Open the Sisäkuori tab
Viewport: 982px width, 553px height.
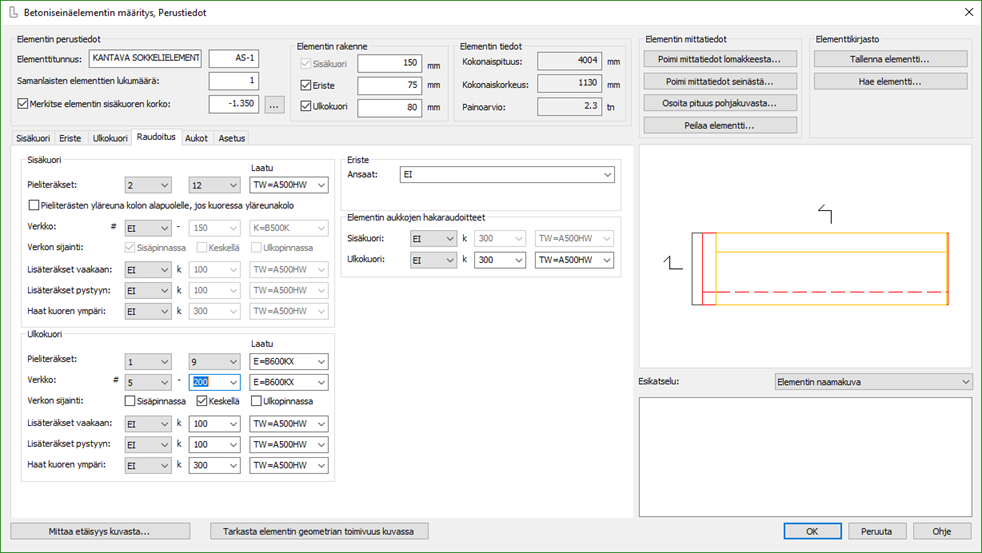click(x=33, y=137)
